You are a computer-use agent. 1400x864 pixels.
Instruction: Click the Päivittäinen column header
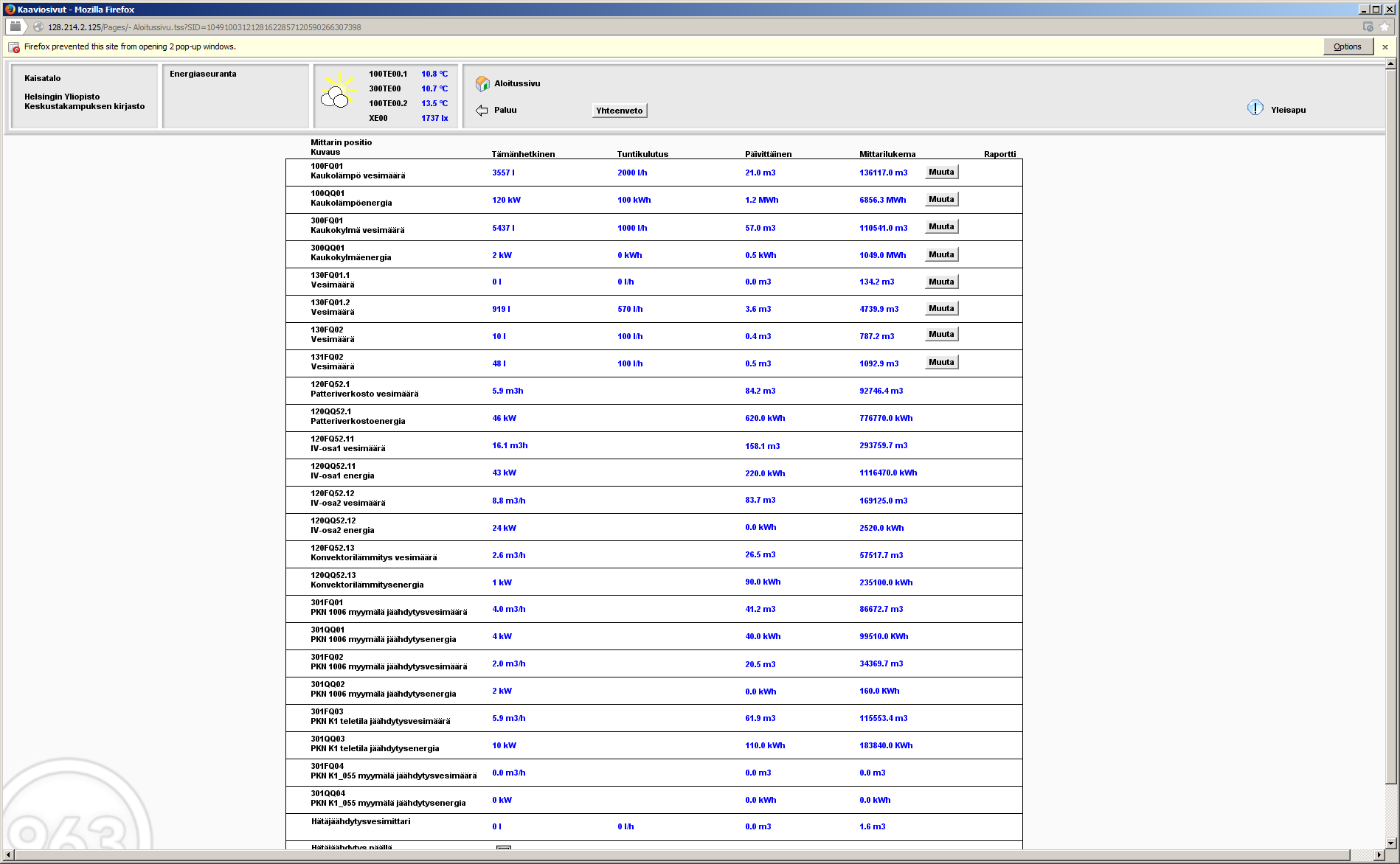tap(768, 154)
